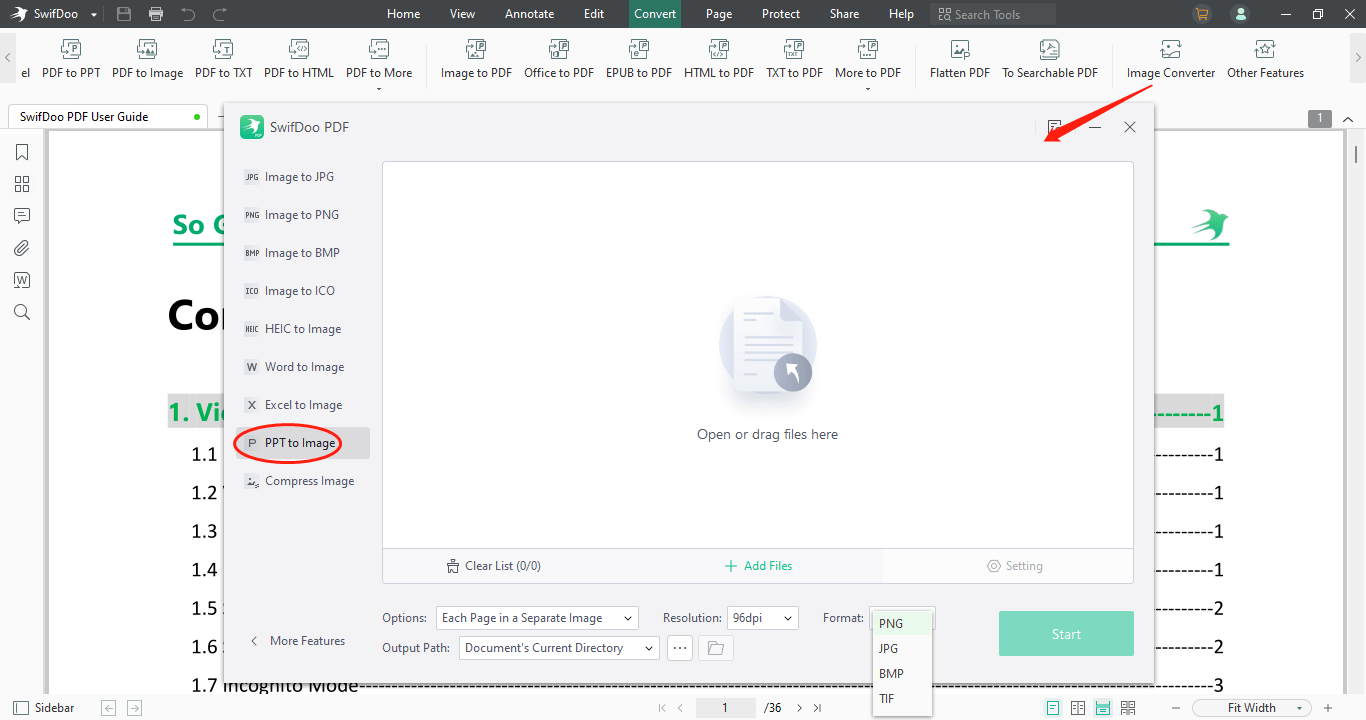Viewport: 1366px width, 720px height.
Task: Select Image to PNG in dialog
Action: (x=302, y=215)
